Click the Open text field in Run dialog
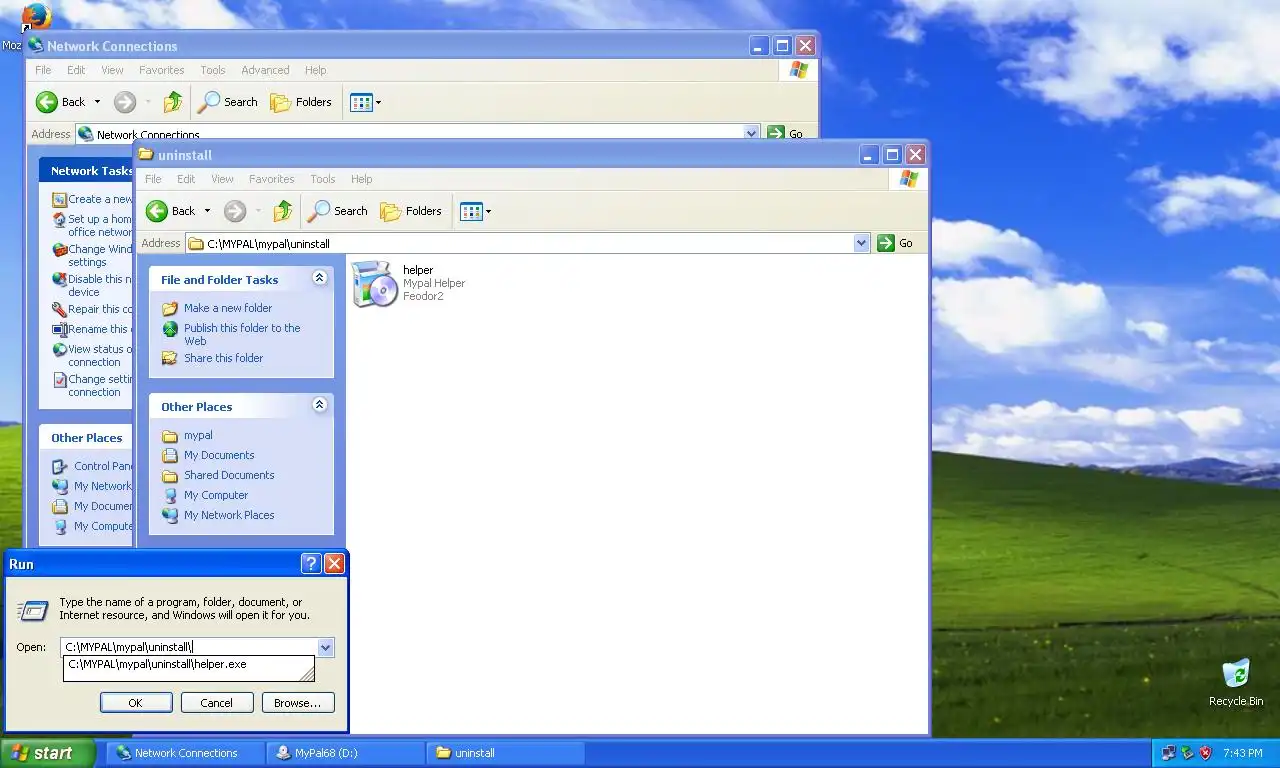Screen dimensions: 1280x768 (x=189, y=647)
